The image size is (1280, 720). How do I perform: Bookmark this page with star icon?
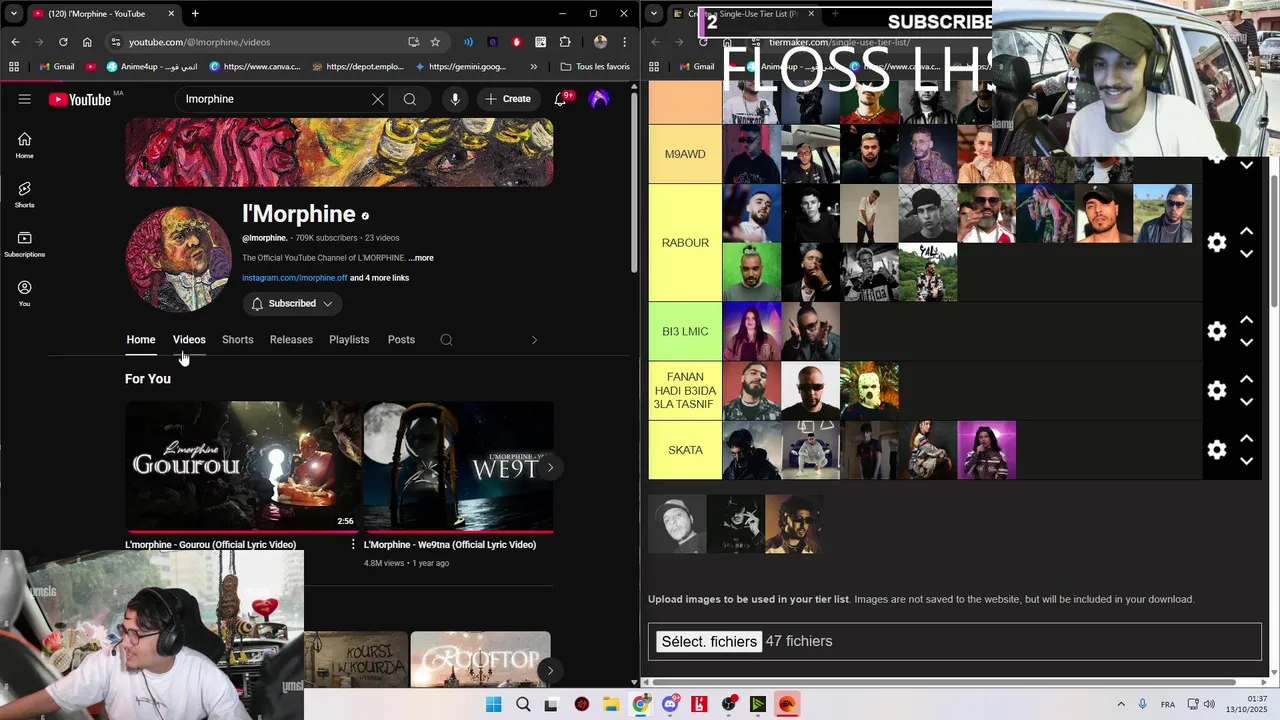pyautogui.click(x=435, y=42)
